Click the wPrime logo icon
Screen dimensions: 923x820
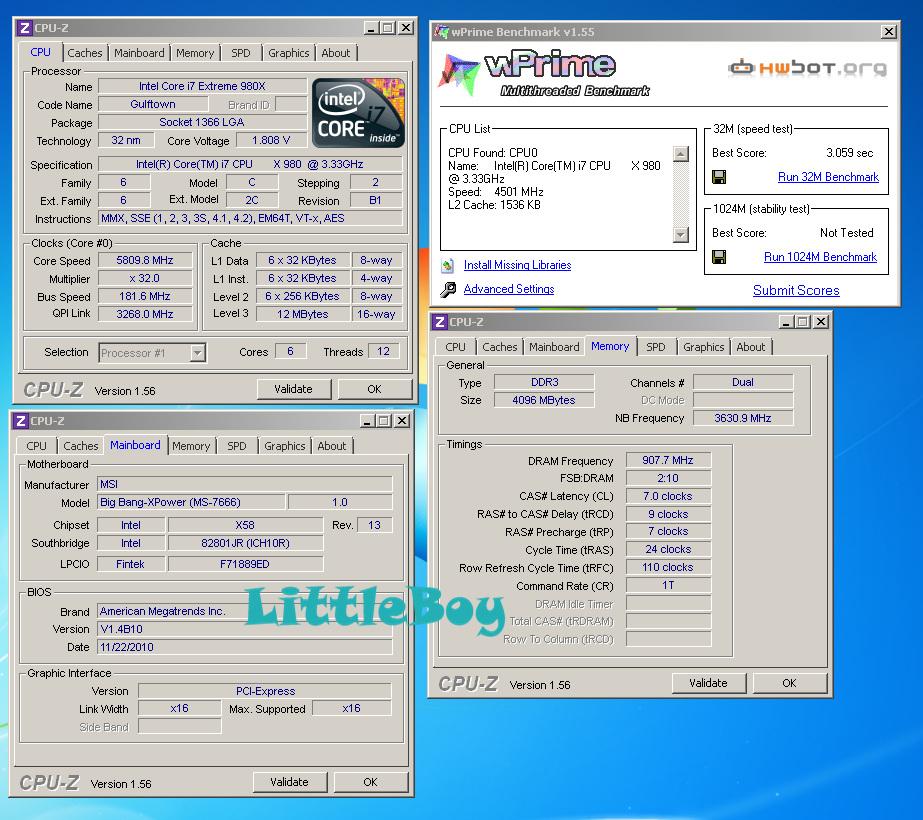(x=459, y=74)
